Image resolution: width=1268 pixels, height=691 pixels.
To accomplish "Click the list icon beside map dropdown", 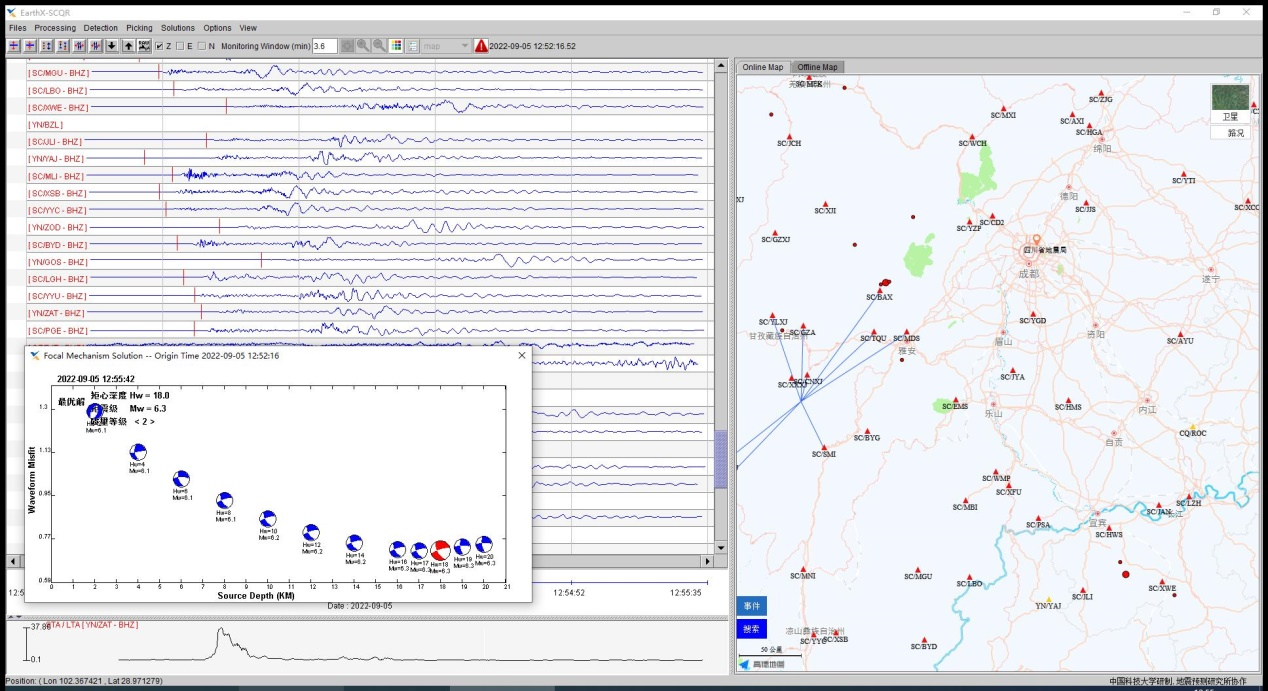I will tap(413, 46).
